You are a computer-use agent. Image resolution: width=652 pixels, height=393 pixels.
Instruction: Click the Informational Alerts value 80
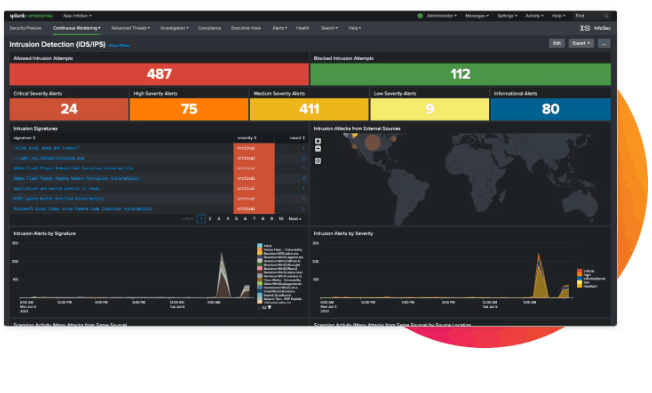click(x=550, y=109)
